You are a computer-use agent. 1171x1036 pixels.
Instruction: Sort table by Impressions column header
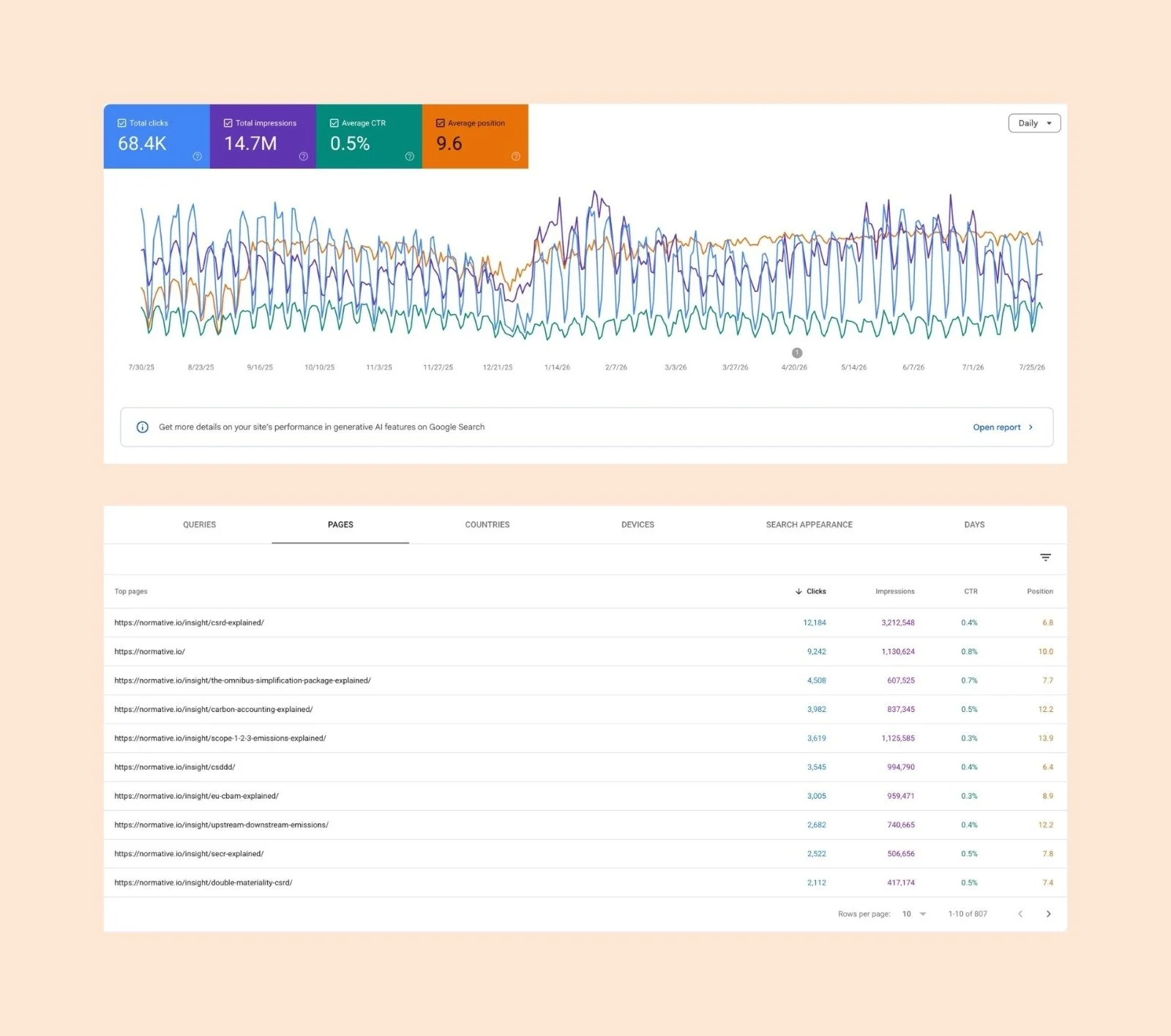(894, 591)
